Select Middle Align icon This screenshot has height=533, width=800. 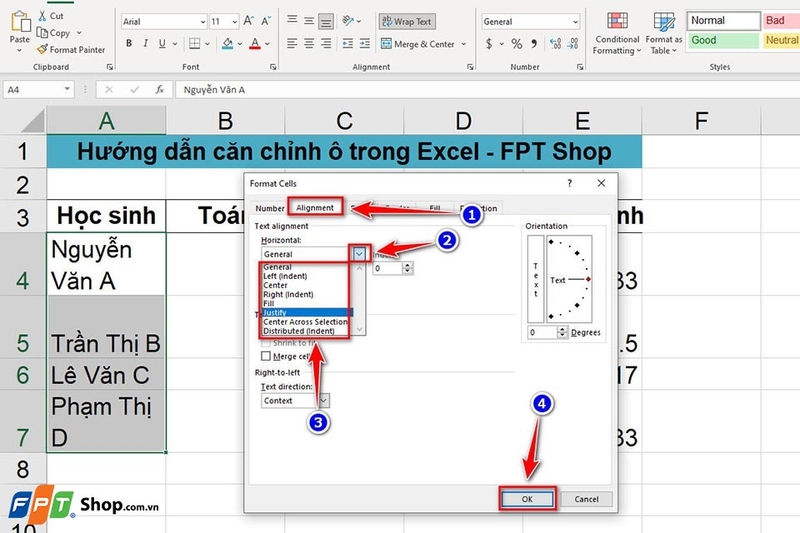click(309, 21)
